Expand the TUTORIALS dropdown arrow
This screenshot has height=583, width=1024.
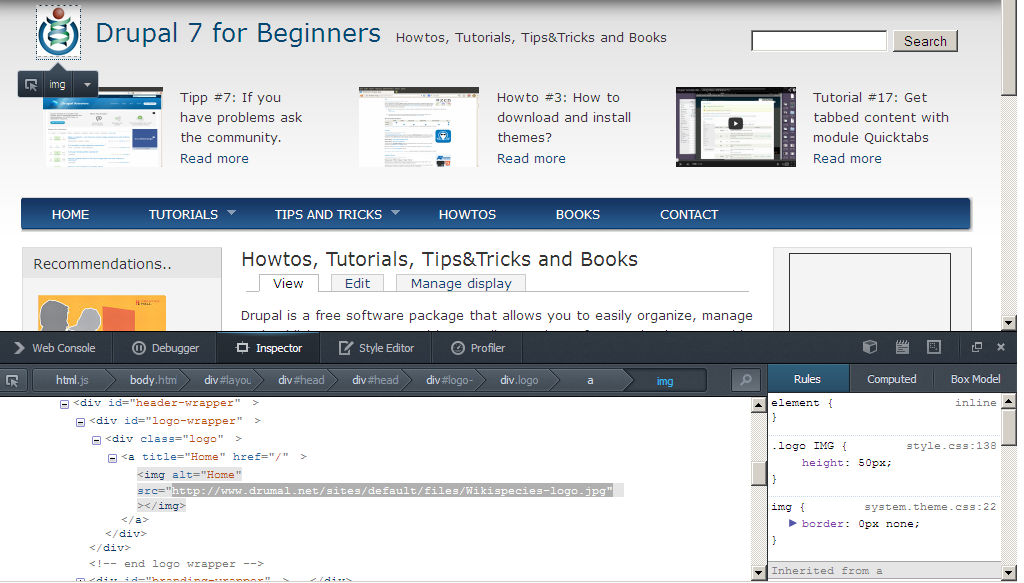pyautogui.click(x=231, y=213)
